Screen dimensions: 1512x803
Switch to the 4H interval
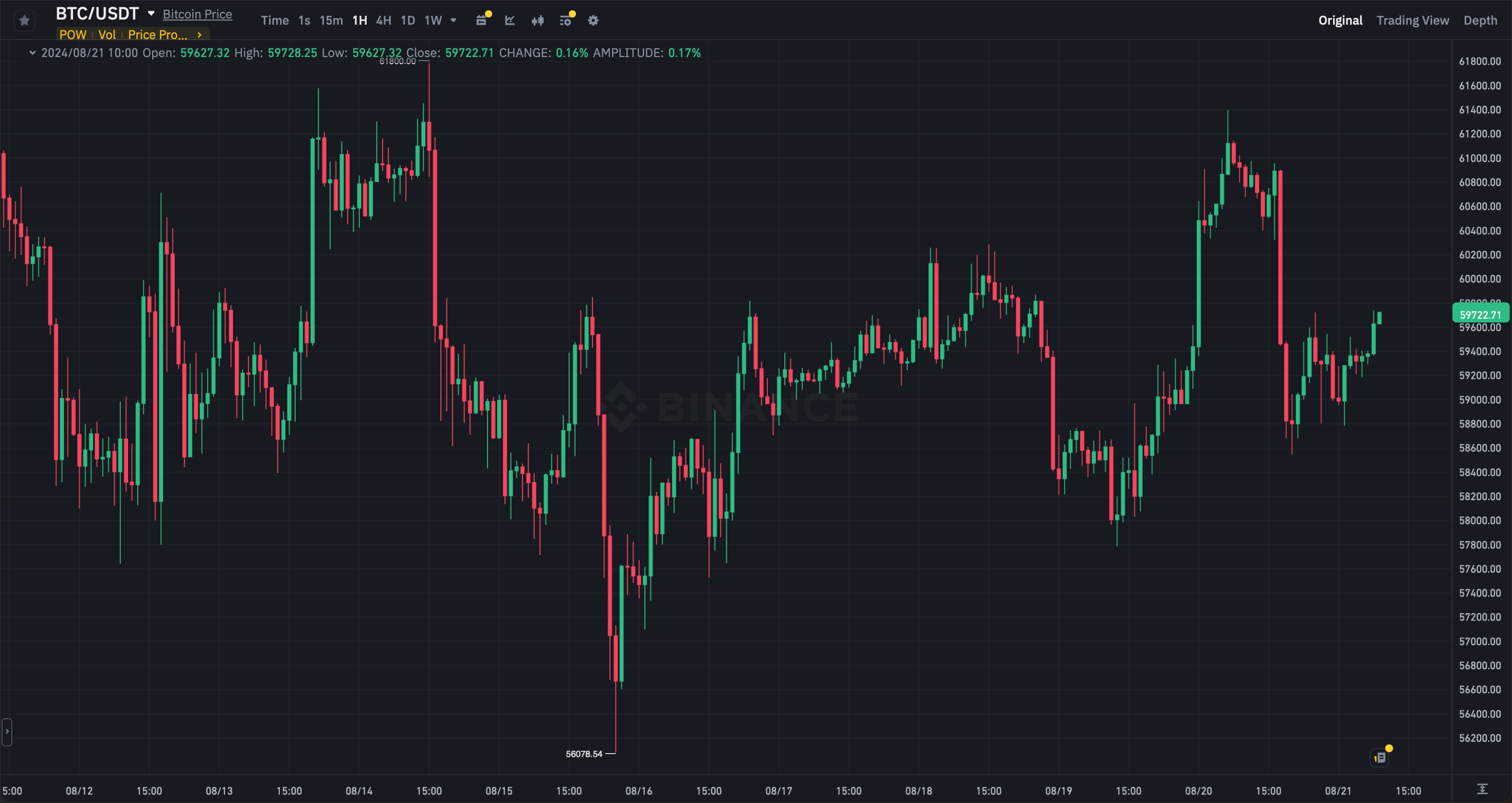383,20
